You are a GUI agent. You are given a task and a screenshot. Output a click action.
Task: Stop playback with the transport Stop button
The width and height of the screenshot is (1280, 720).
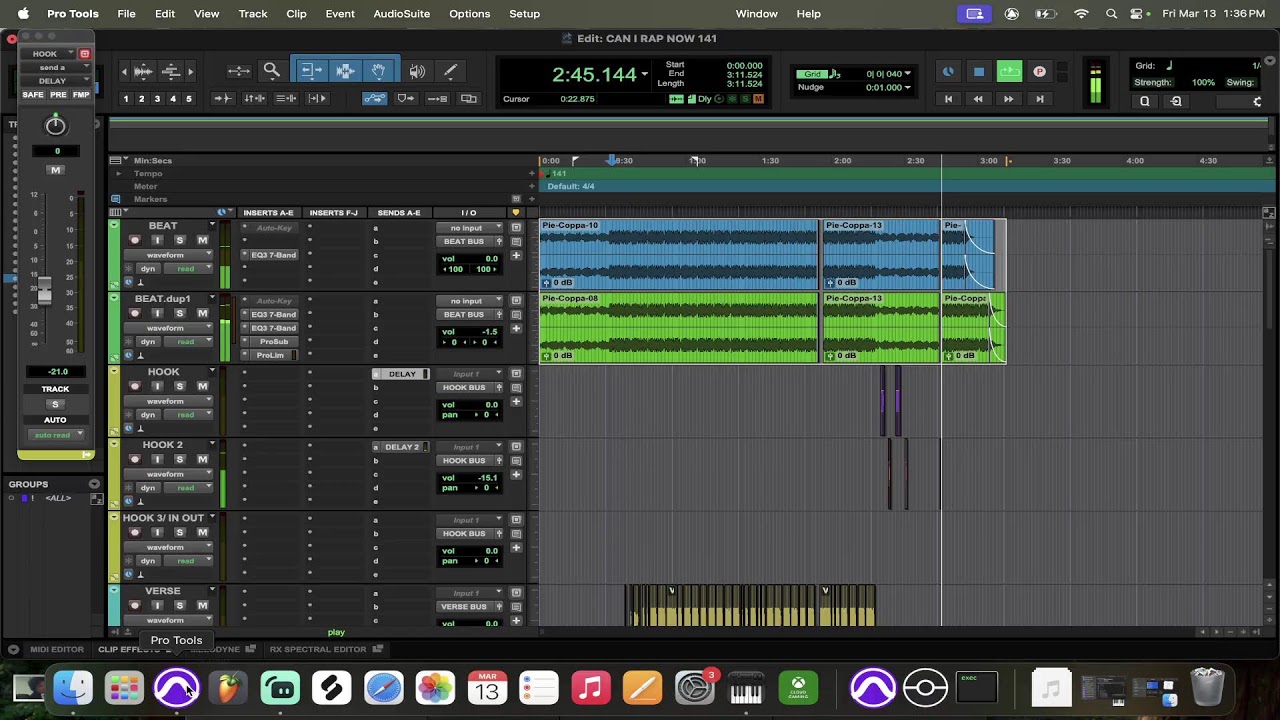979,71
